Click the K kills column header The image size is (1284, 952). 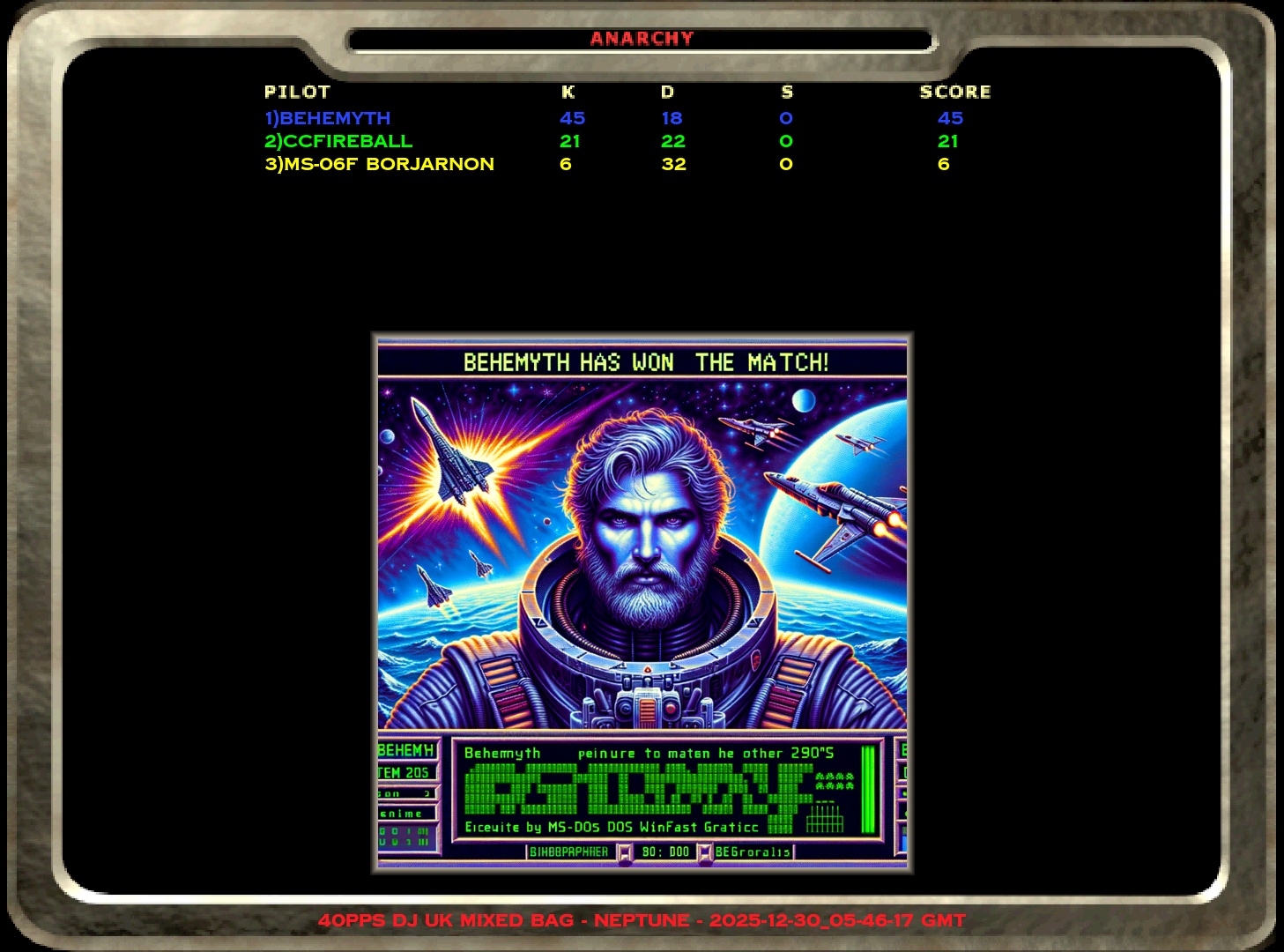568,92
